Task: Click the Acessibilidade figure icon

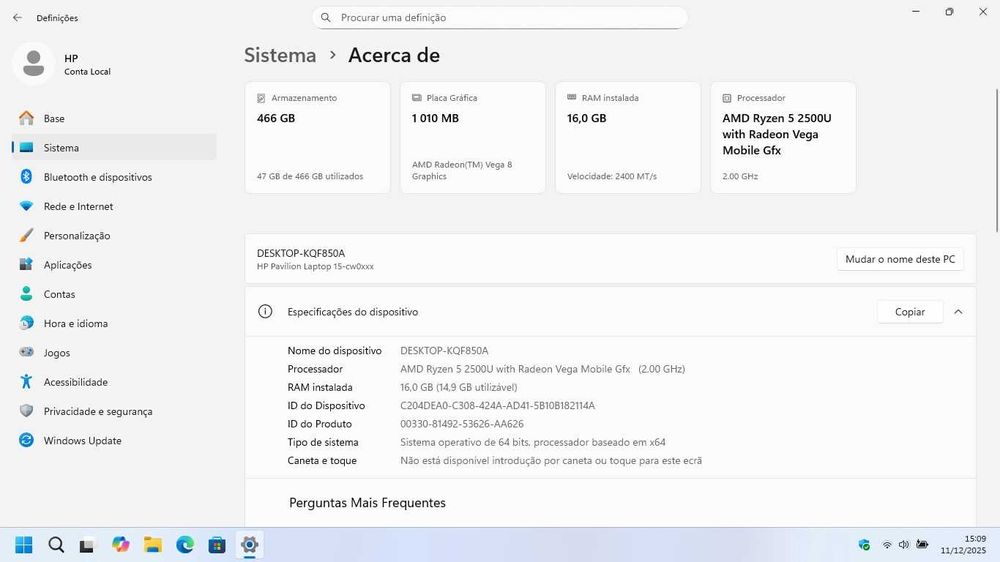Action: [x=26, y=381]
